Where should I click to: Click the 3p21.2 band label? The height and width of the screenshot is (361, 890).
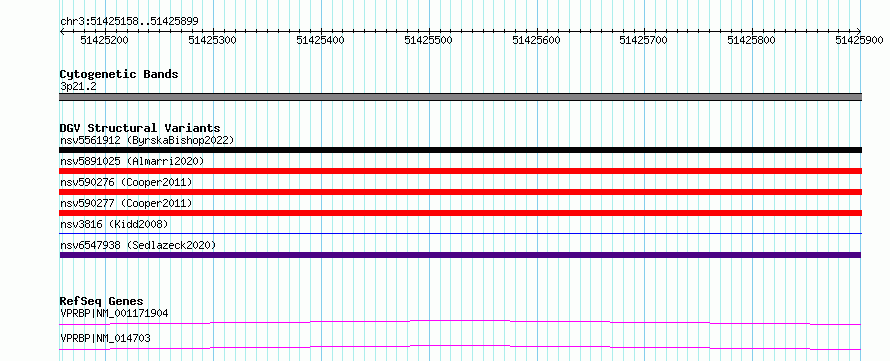pos(78,86)
